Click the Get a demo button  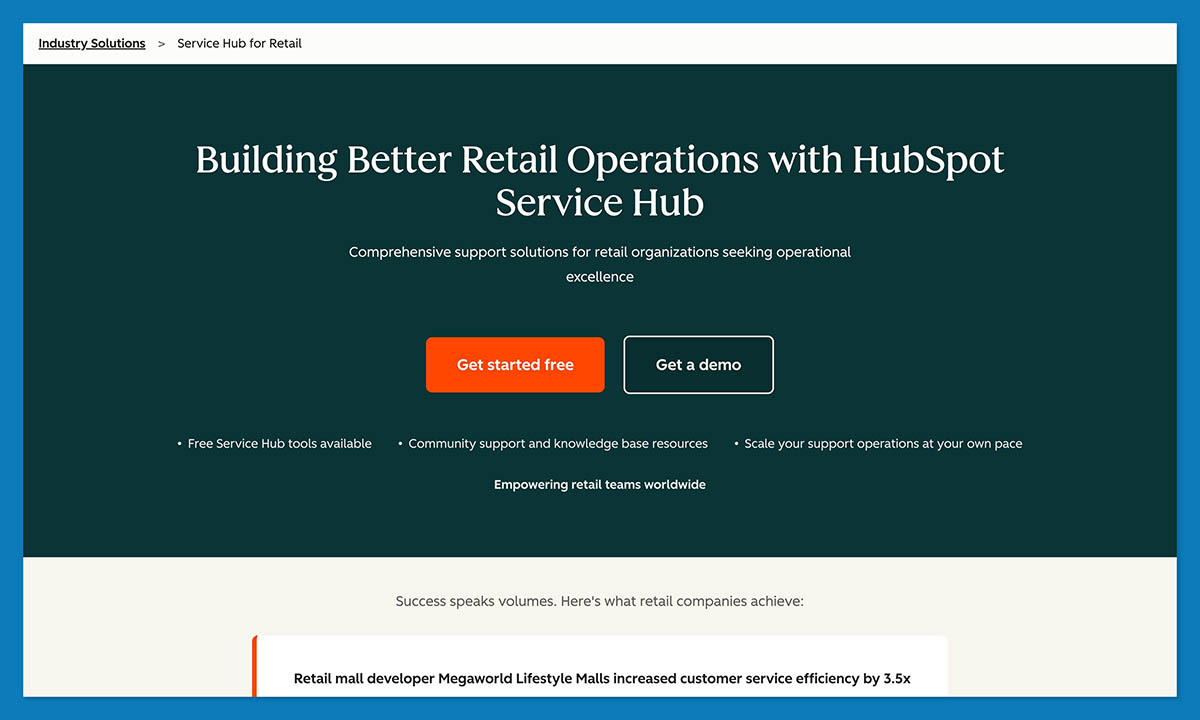(698, 365)
